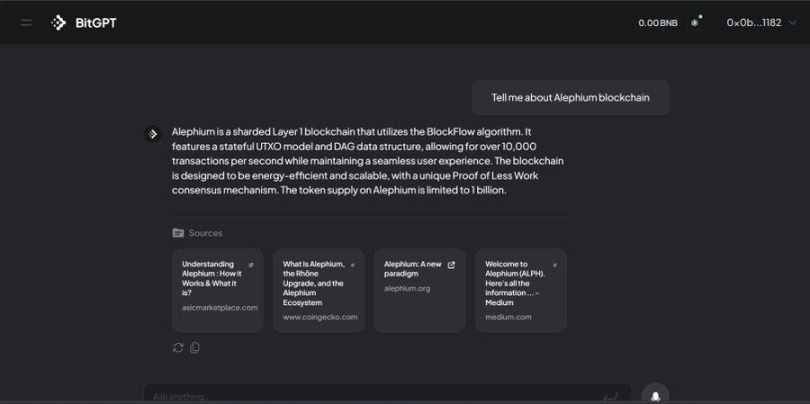The width and height of the screenshot is (810, 404).
Task: Click the BitGPT logo icon
Action: tap(58, 23)
